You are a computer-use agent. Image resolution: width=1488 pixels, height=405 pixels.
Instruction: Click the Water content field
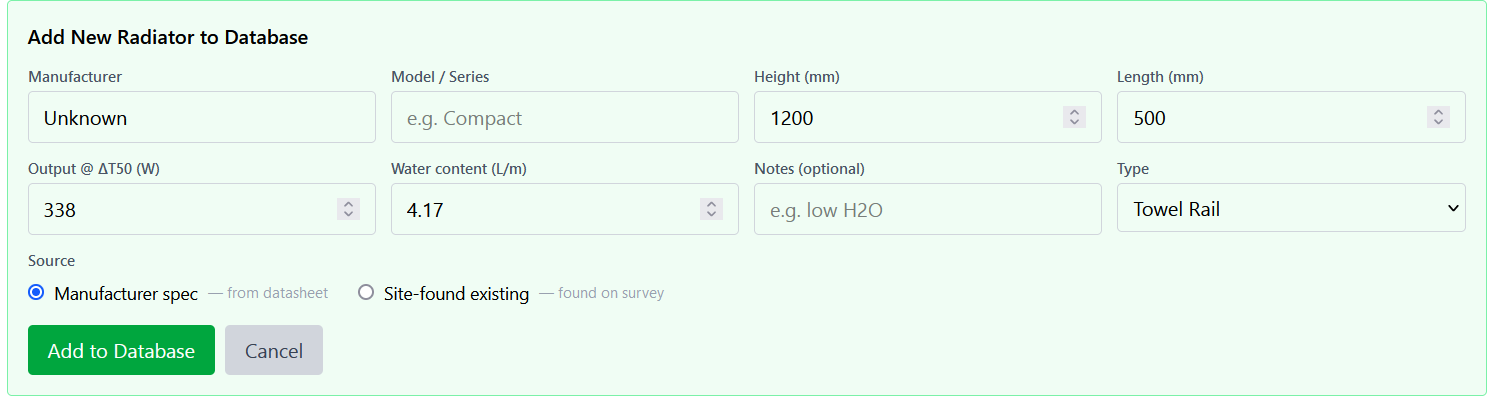tap(545, 209)
